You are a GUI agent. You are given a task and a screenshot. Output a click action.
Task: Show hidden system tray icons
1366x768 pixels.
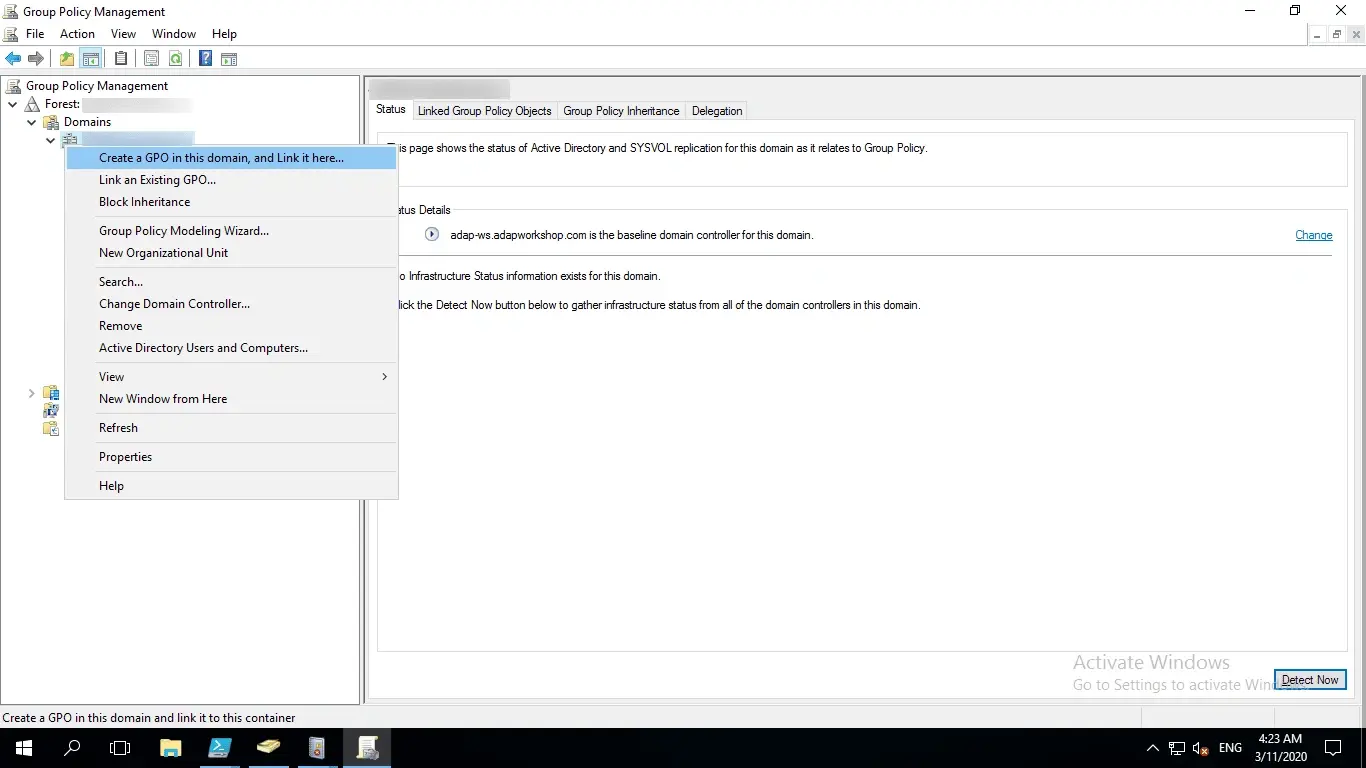(x=1152, y=748)
